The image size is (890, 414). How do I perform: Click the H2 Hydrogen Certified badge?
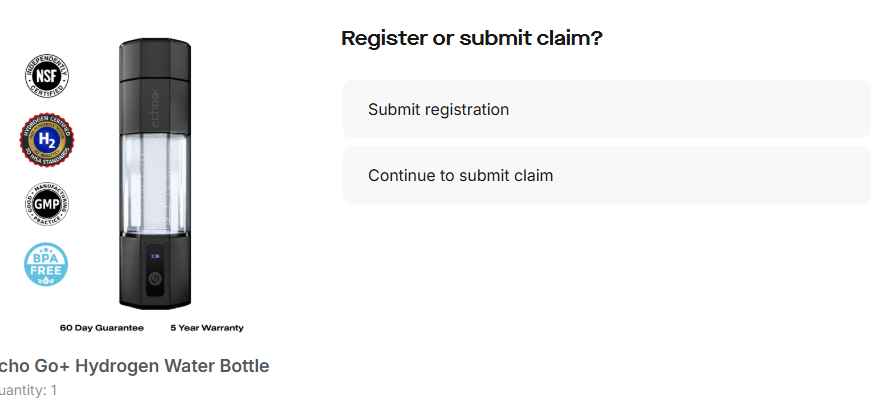click(47, 140)
